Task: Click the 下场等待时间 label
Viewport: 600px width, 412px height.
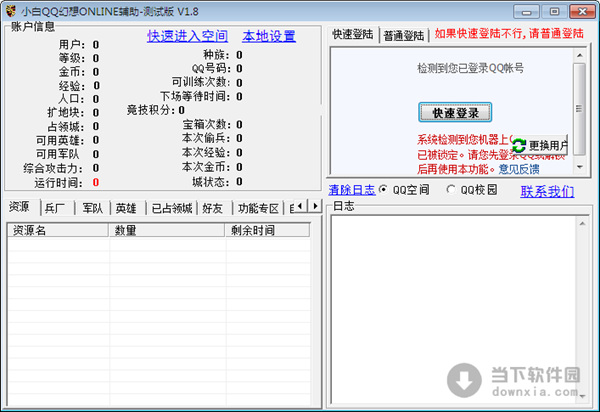Action: 195,96
